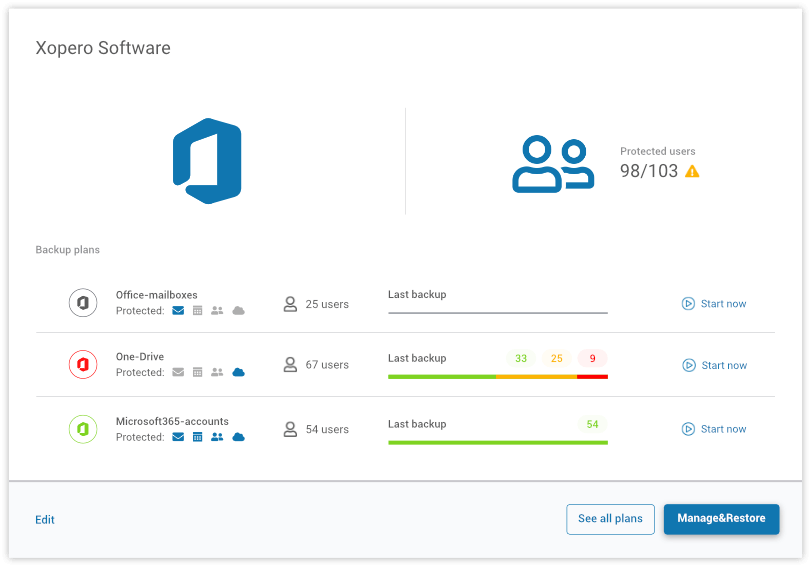
Task: Click the large Office 365 logo
Action: [207, 161]
